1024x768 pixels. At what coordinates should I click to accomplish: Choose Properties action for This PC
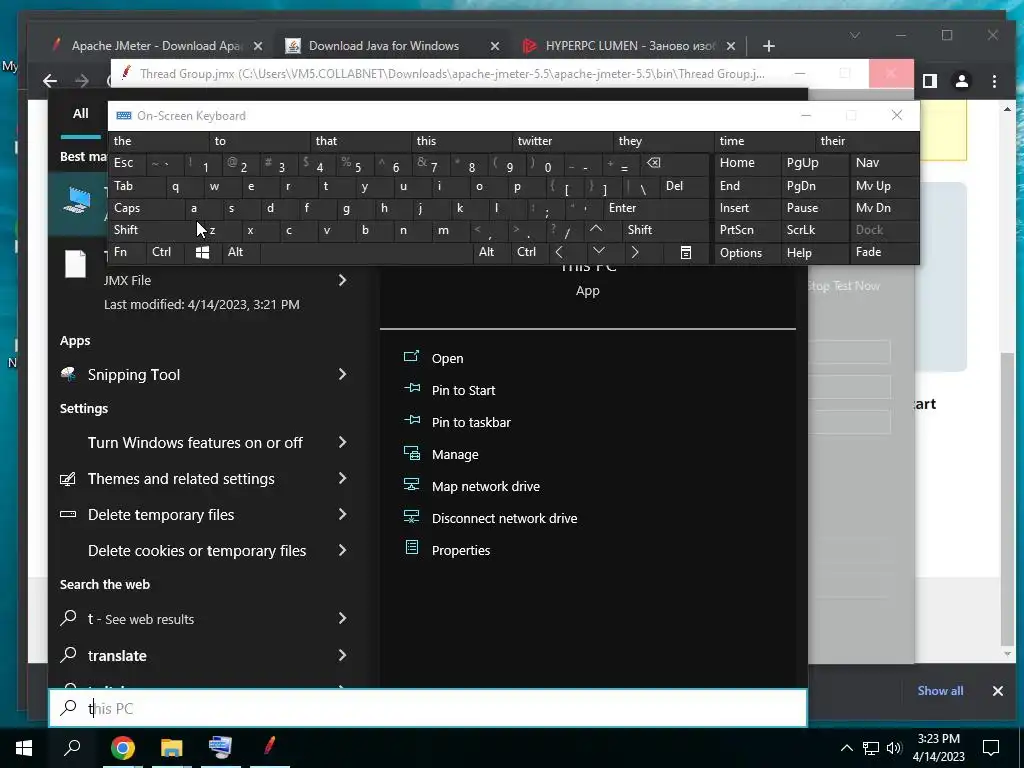(x=460, y=551)
